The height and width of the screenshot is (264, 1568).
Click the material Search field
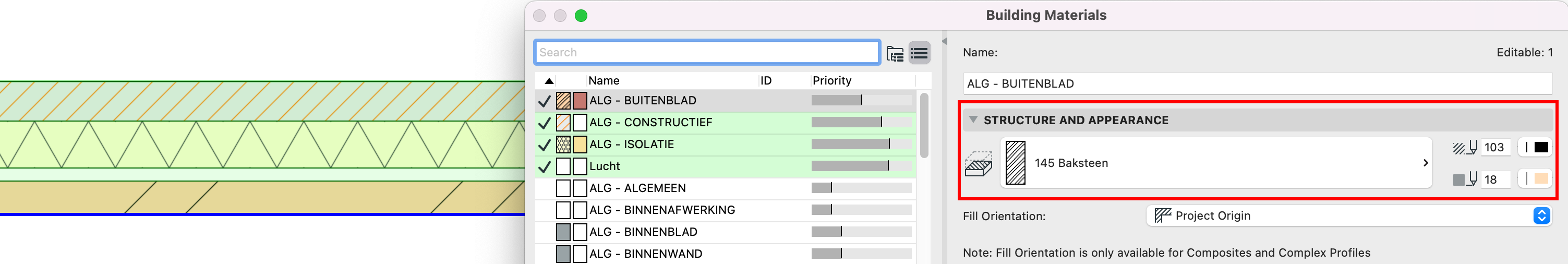pyautogui.click(x=706, y=52)
